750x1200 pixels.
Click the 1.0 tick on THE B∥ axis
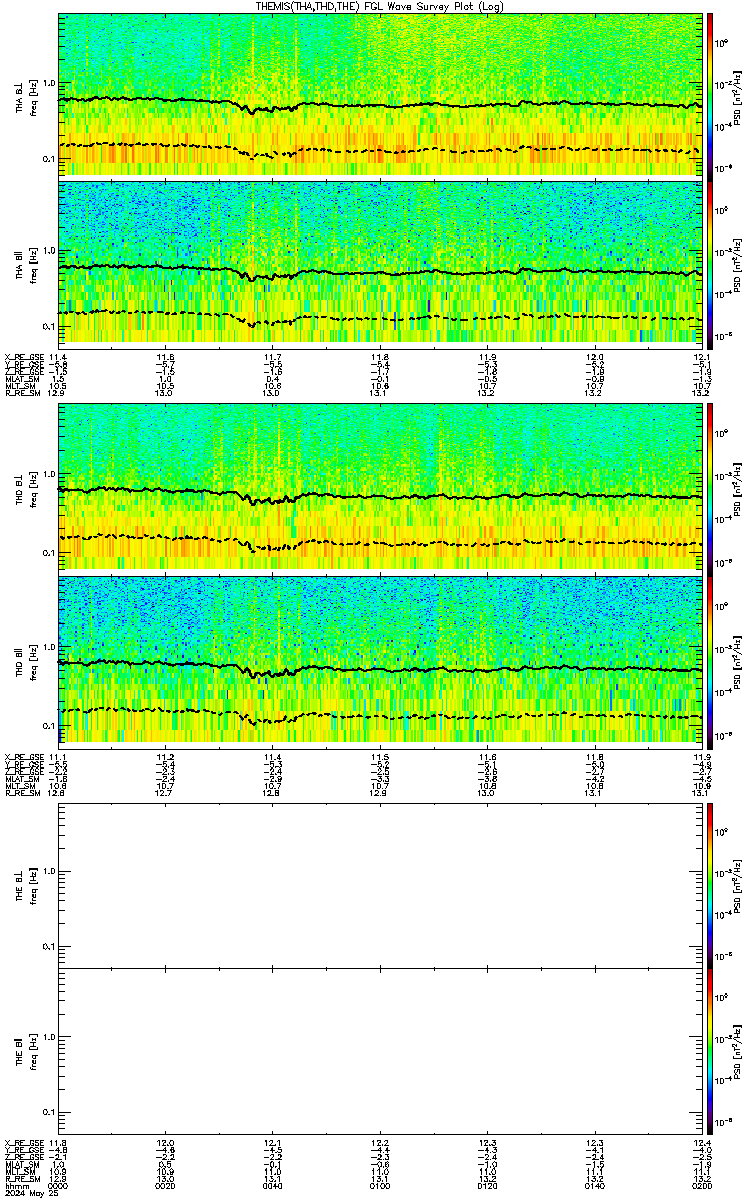point(49,1038)
